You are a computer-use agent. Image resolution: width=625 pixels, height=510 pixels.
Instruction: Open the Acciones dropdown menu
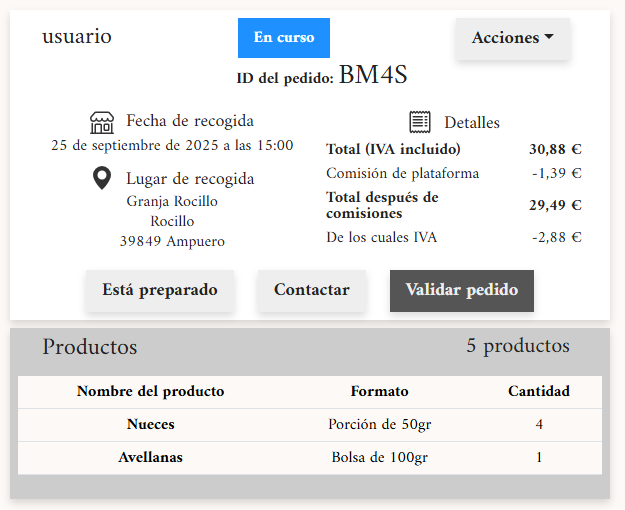tap(513, 38)
